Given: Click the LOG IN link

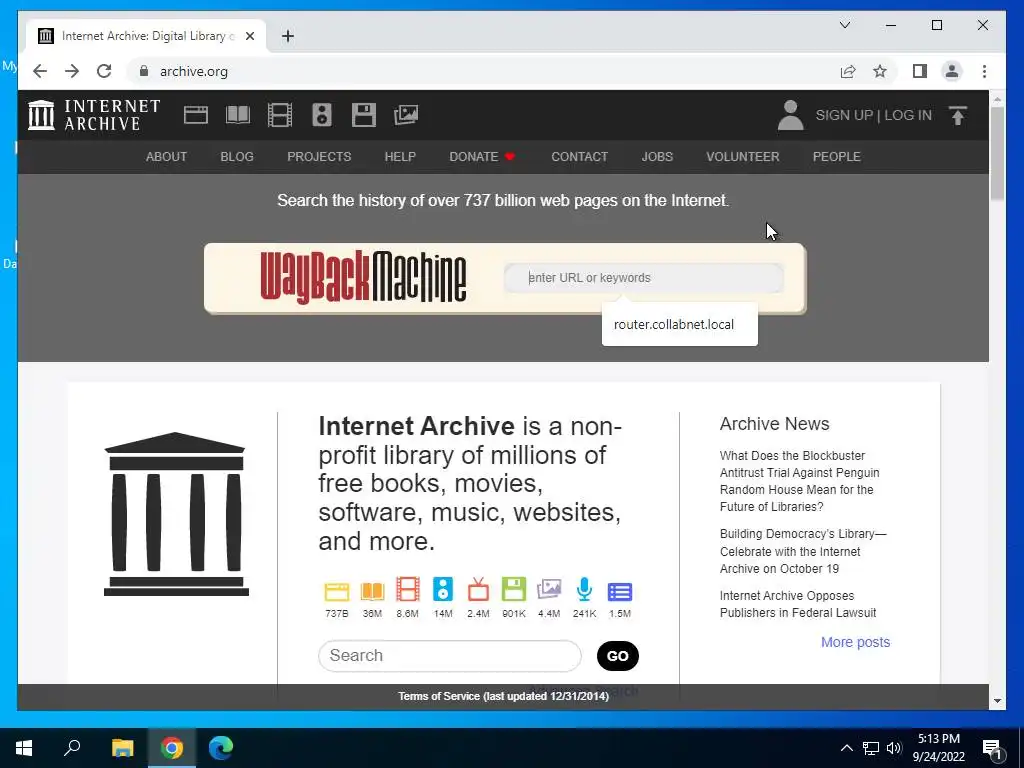Looking at the screenshot, I should [x=908, y=115].
